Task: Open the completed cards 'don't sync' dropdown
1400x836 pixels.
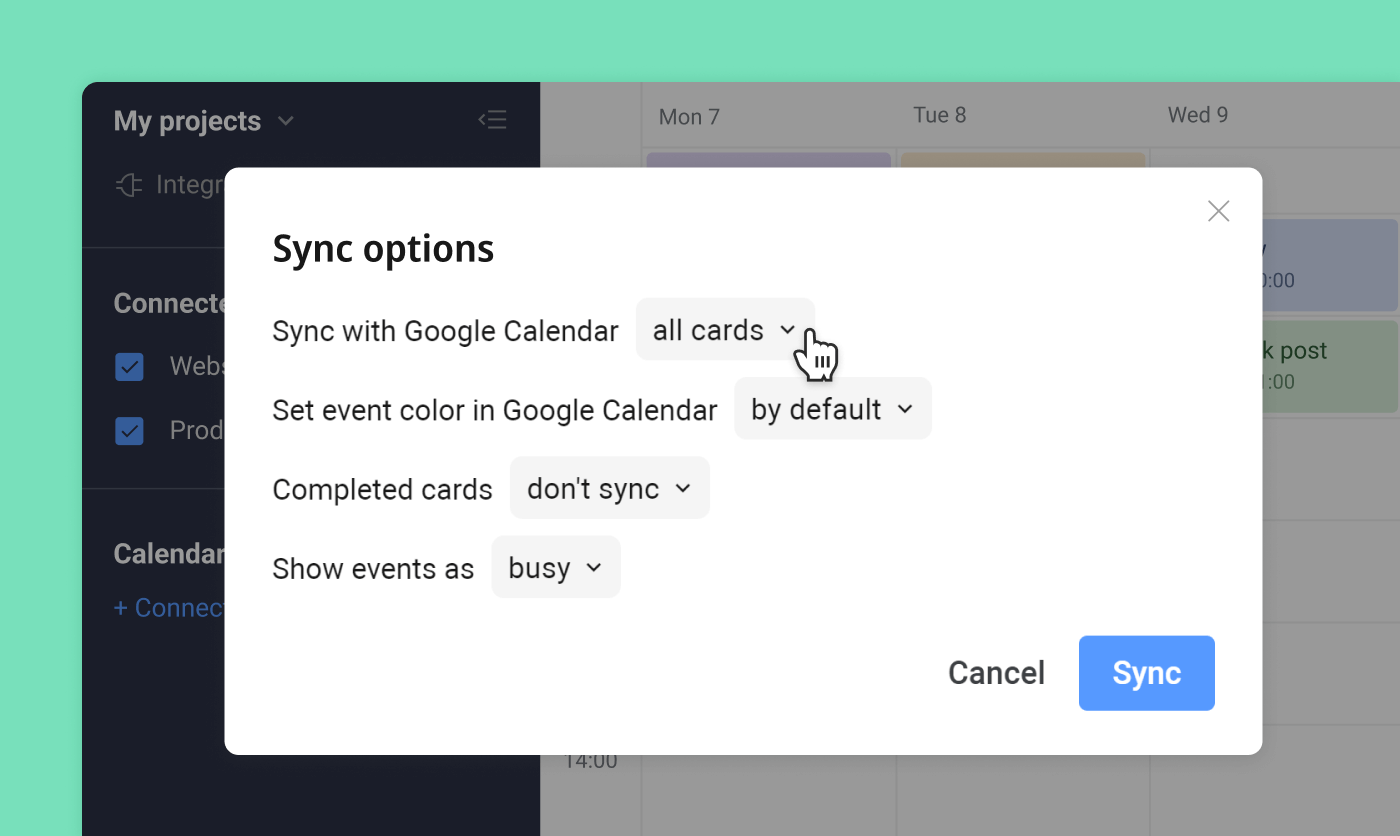Action: tap(609, 488)
